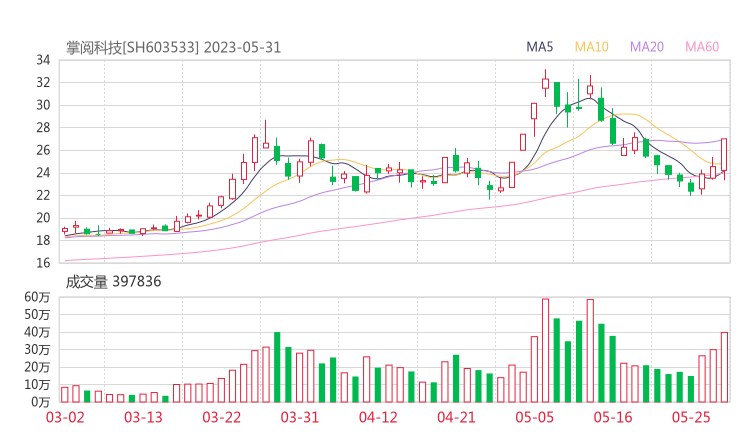Click the 32 price axis label
Screen dimensions: 740x440
coord(43,83)
